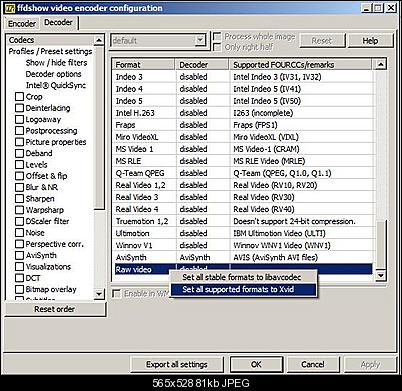Click the scroll-up arrow of the filter list

click(x=99, y=40)
